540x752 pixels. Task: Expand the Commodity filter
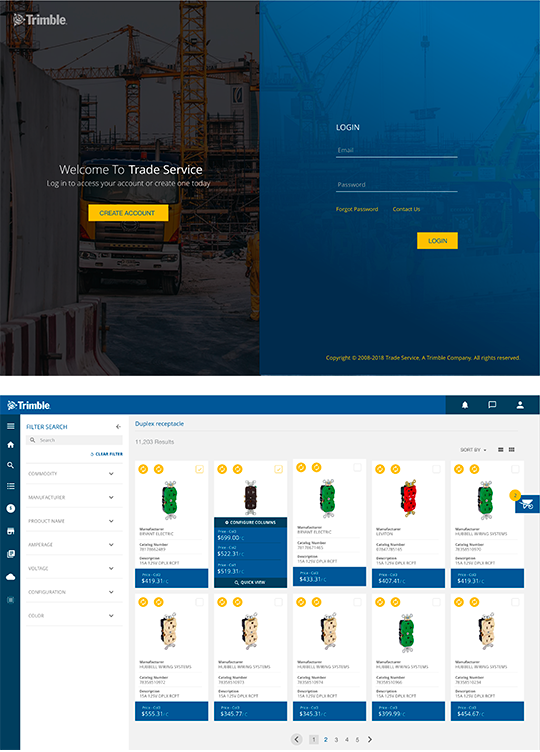tap(74, 474)
